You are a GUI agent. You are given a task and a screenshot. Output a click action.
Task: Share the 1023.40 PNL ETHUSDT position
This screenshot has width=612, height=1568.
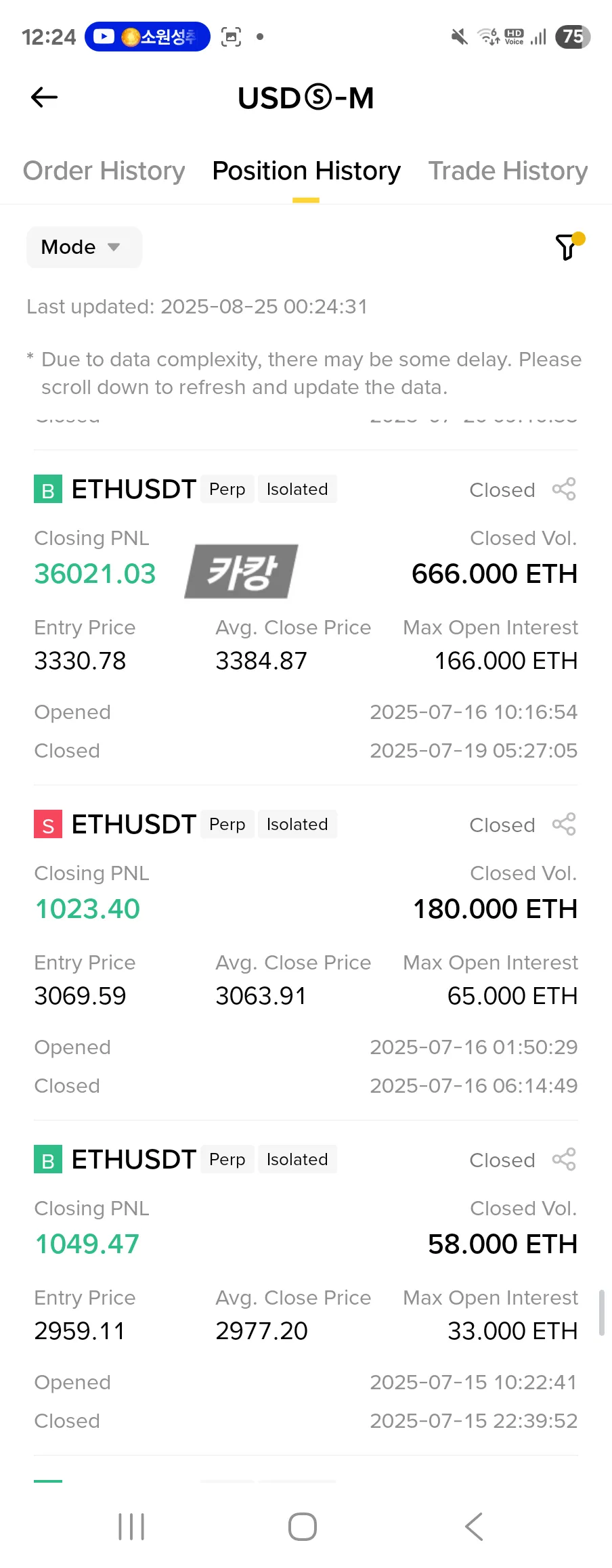click(x=564, y=824)
